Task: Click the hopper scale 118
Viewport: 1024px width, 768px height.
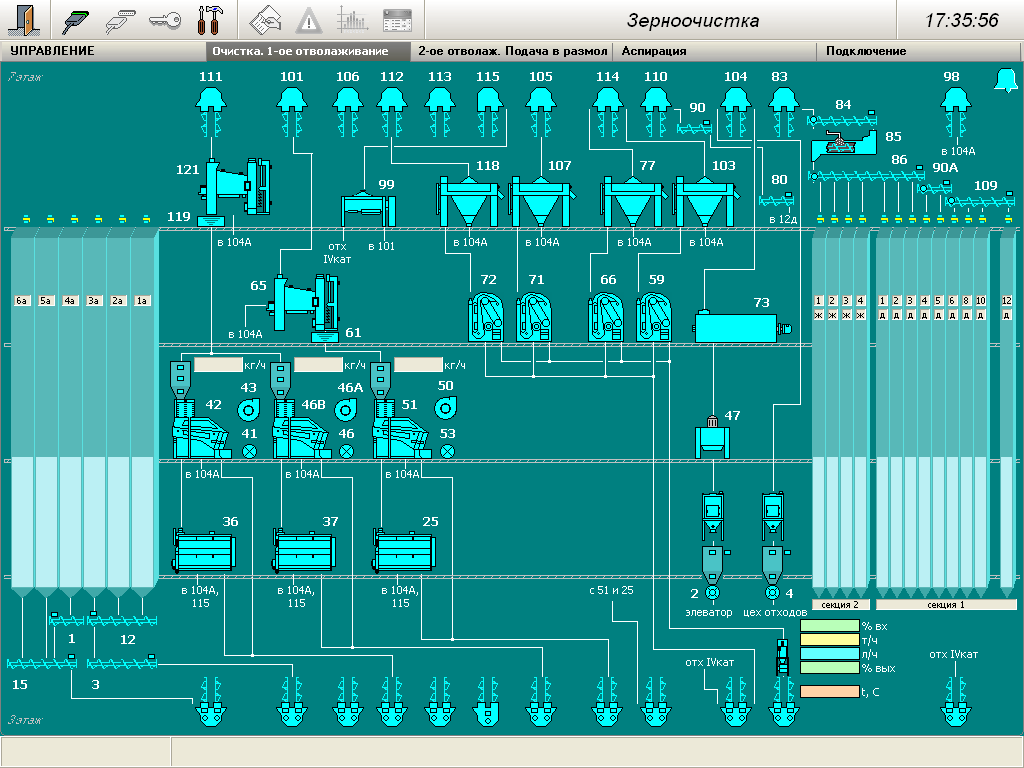Action: (467, 202)
